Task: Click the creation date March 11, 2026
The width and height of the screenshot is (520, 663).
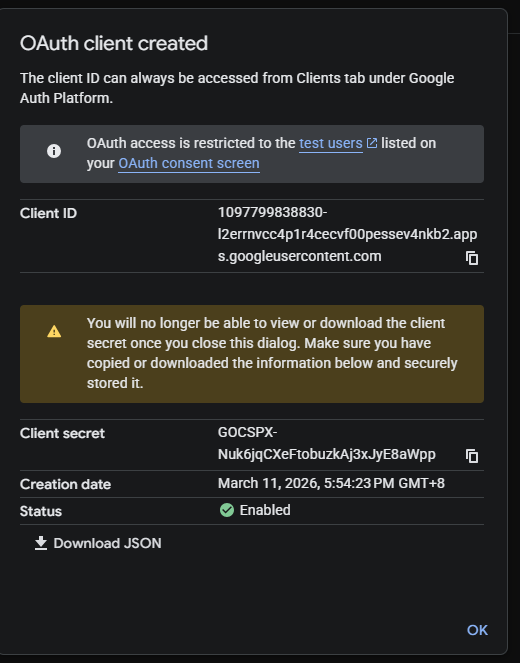Action: pos(331,483)
